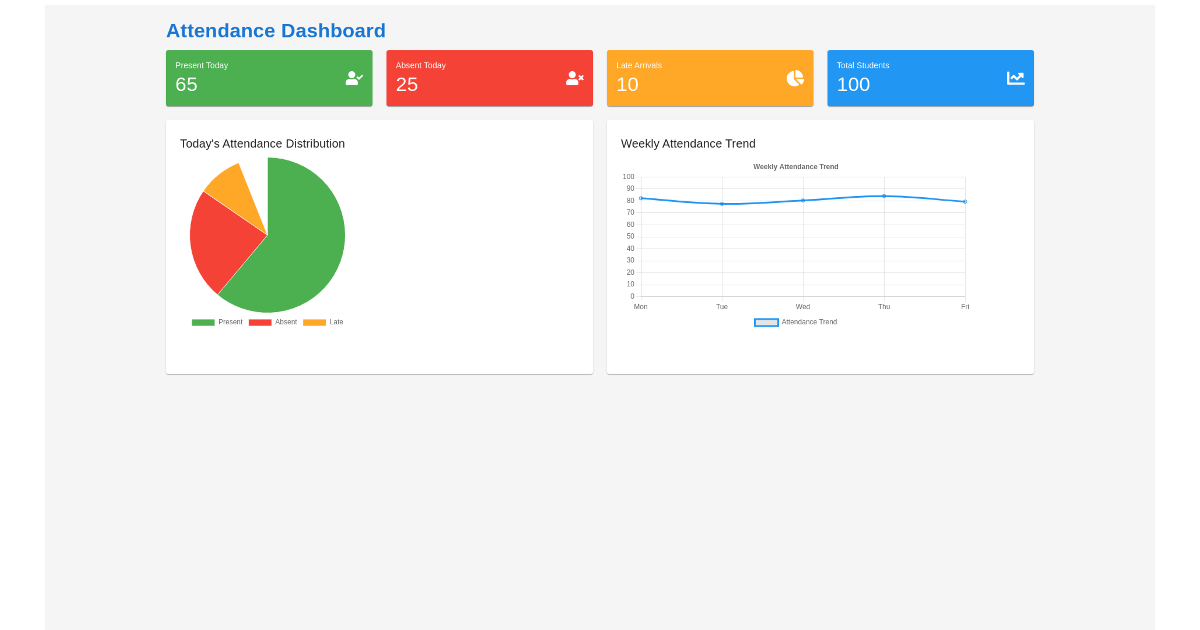This screenshot has width=1200, height=630.
Task: Hide the Late slice via its legend entry
Action: click(x=335, y=321)
